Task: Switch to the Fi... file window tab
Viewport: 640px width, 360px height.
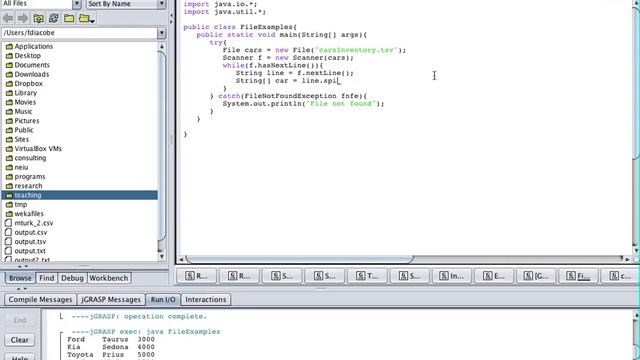Action: 579,276
